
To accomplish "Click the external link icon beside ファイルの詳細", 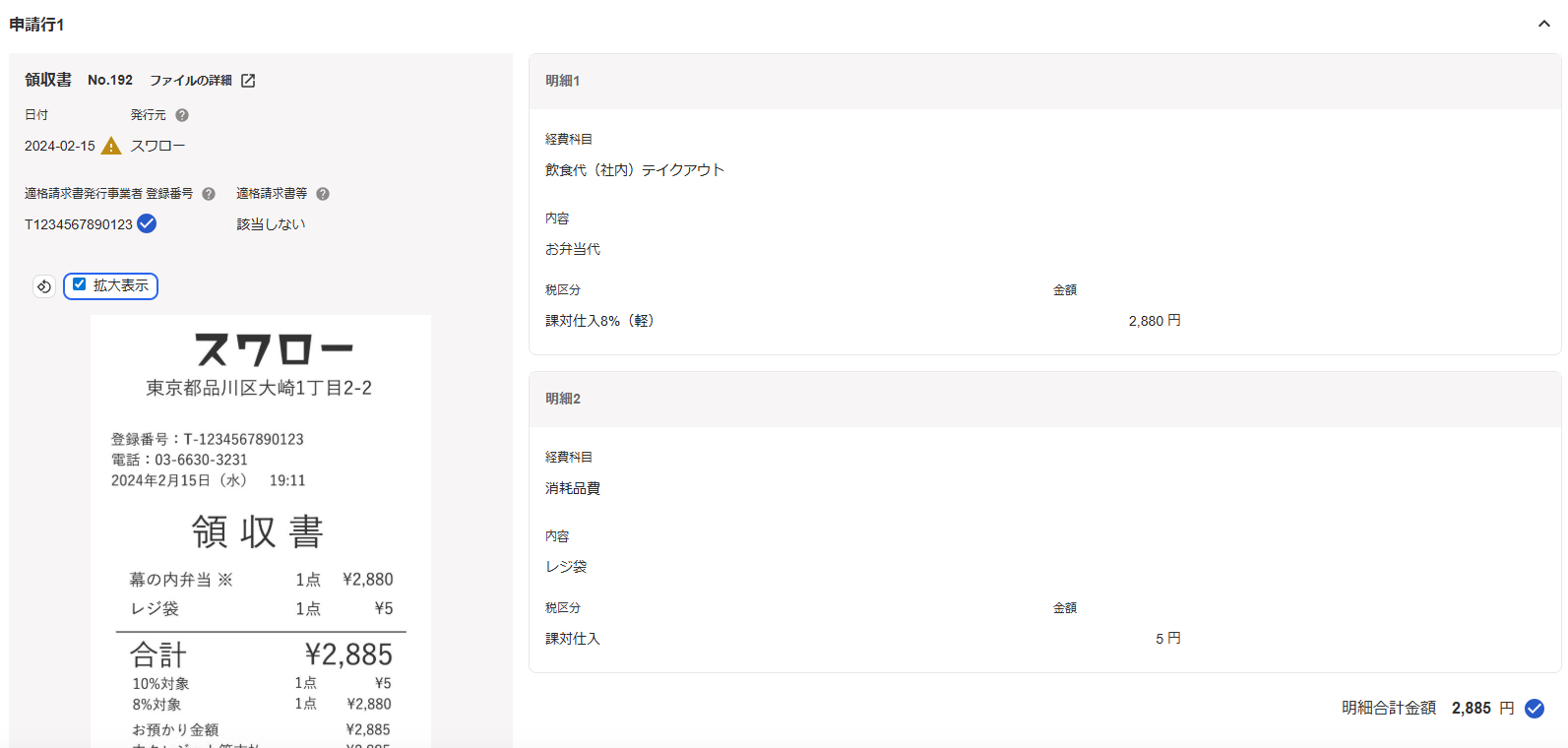I will [x=248, y=81].
